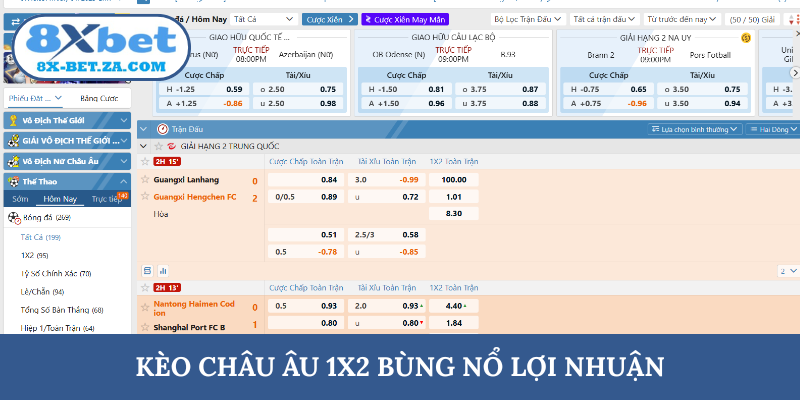
Task: Select the 1X2 (95) filter
Action: pyautogui.click(x=35, y=255)
